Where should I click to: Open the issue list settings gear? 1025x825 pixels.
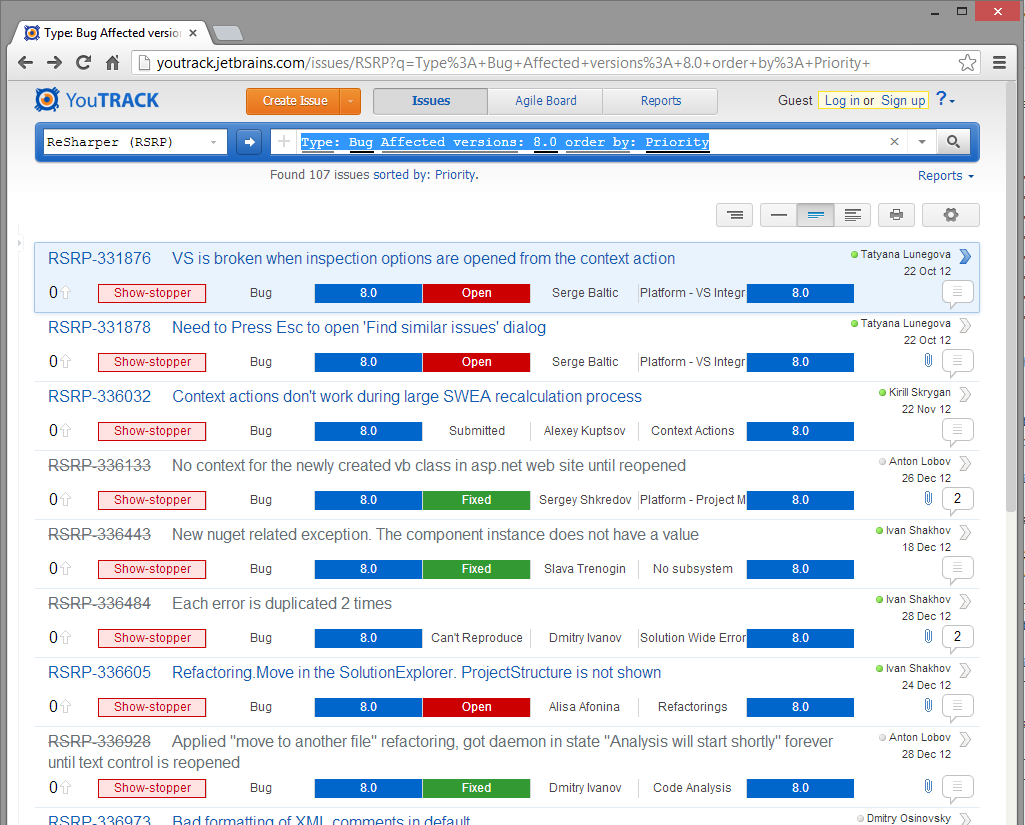(x=950, y=214)
